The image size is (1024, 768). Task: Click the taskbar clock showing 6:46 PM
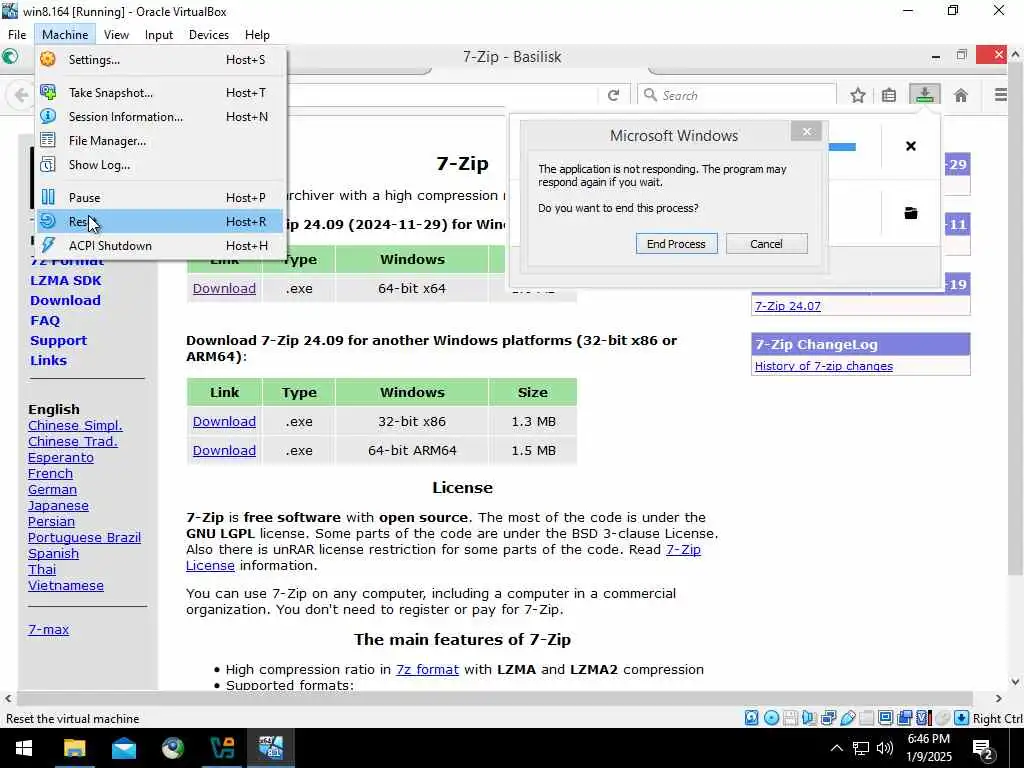click(x=929, y=748)
